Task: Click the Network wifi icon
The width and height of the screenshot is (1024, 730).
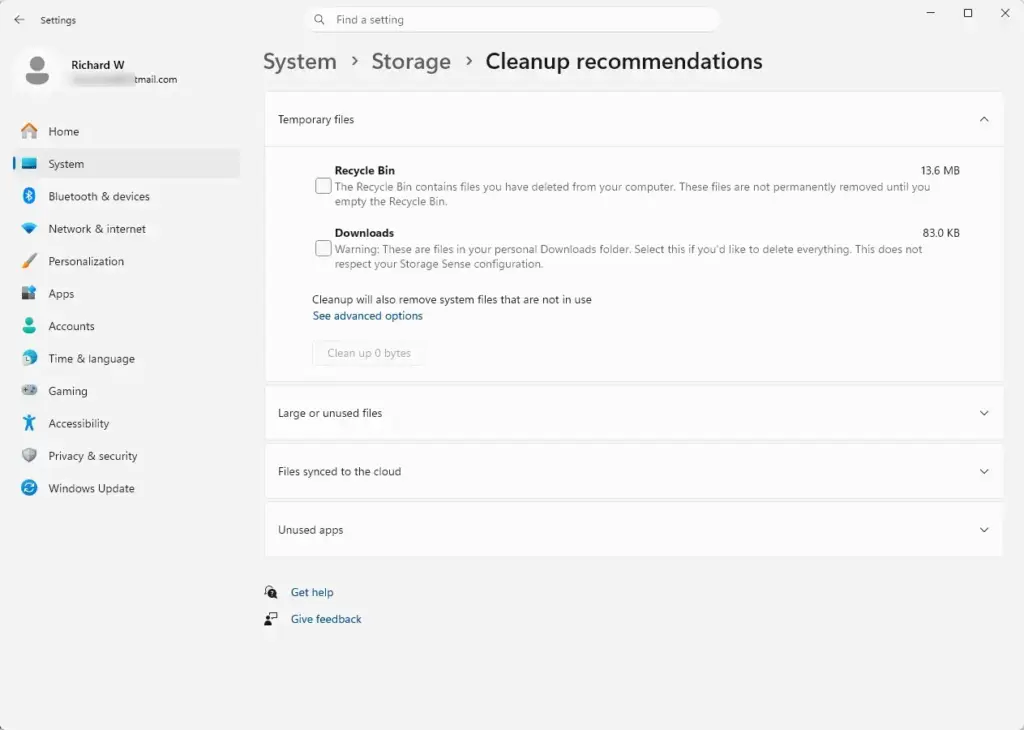Action: pyautogui.click(x=29, y=229)
